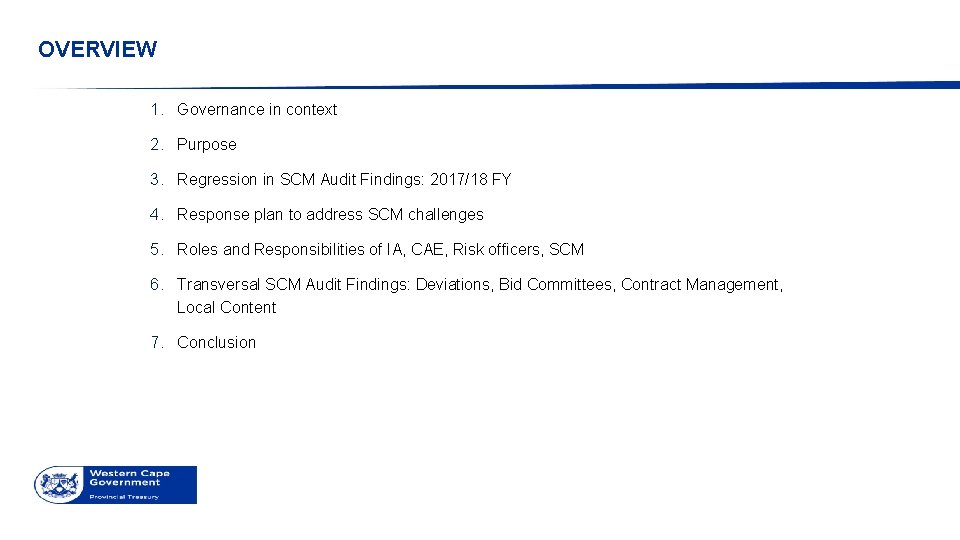This screenshot has height=540, width=960.
Task: Select the number 7 list marker
Action: (x=157, y=342)
